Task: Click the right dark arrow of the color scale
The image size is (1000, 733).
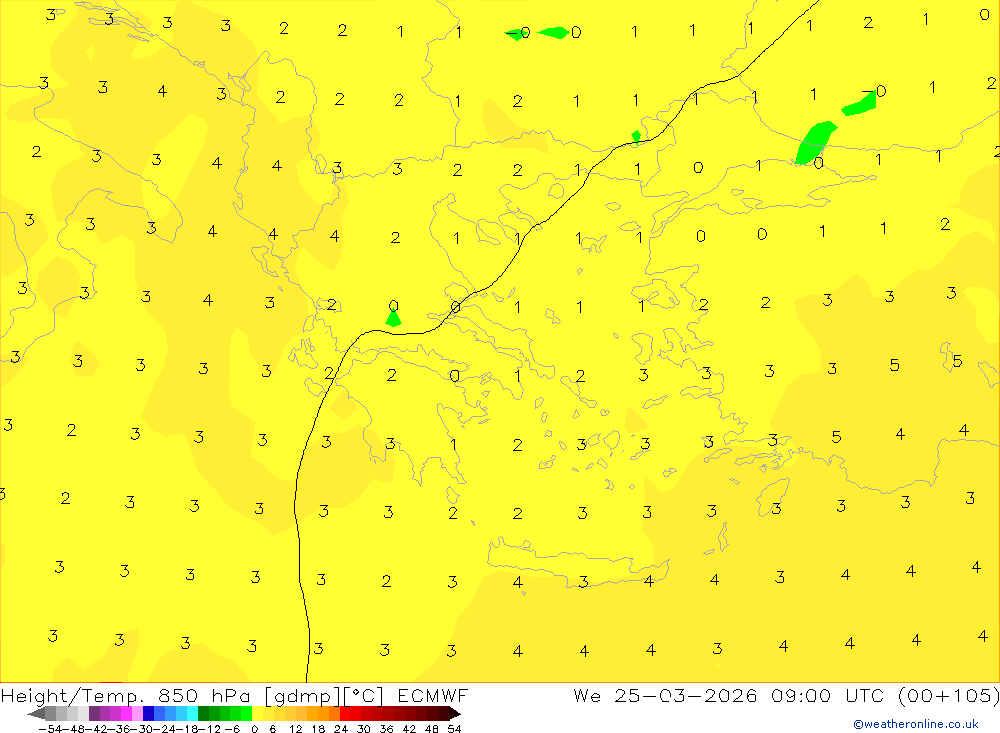Action: point(455,713)
